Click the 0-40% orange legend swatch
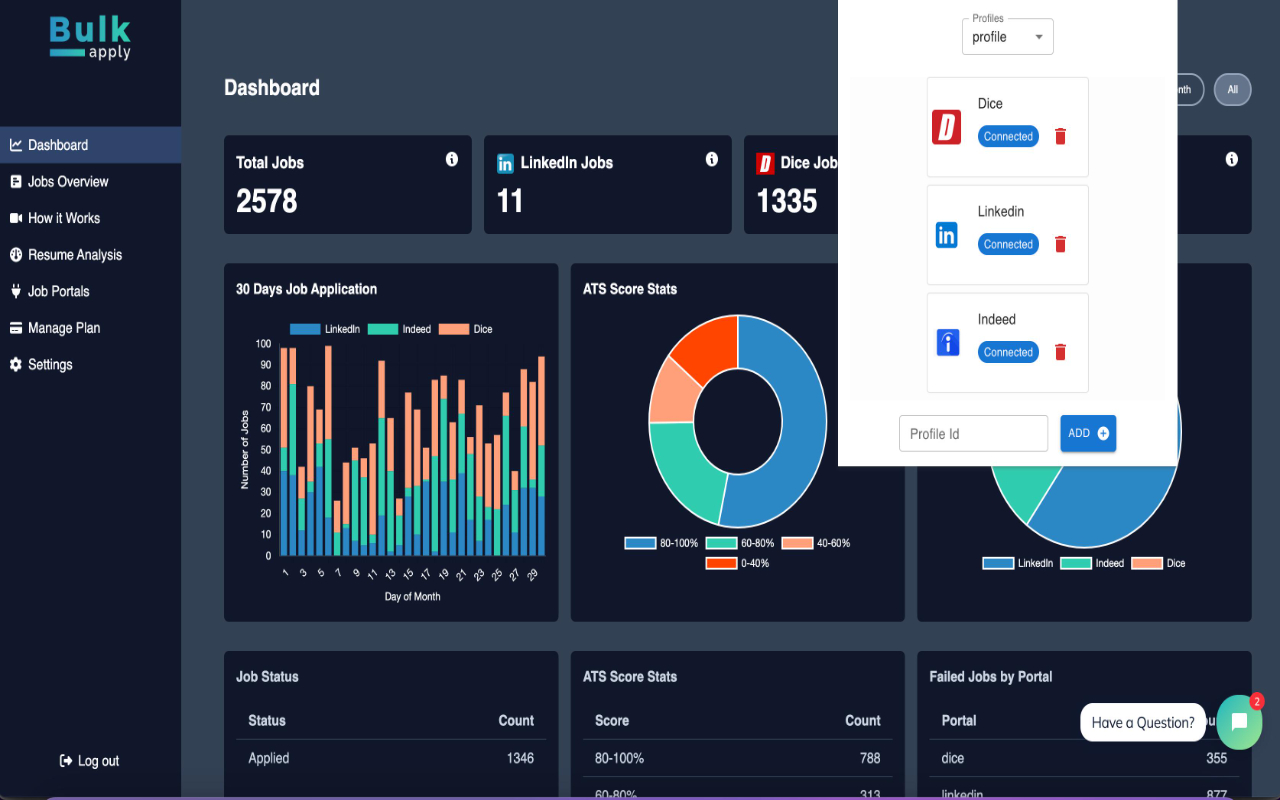This screenshot has width=1280, height=800. tap(722, 563)
